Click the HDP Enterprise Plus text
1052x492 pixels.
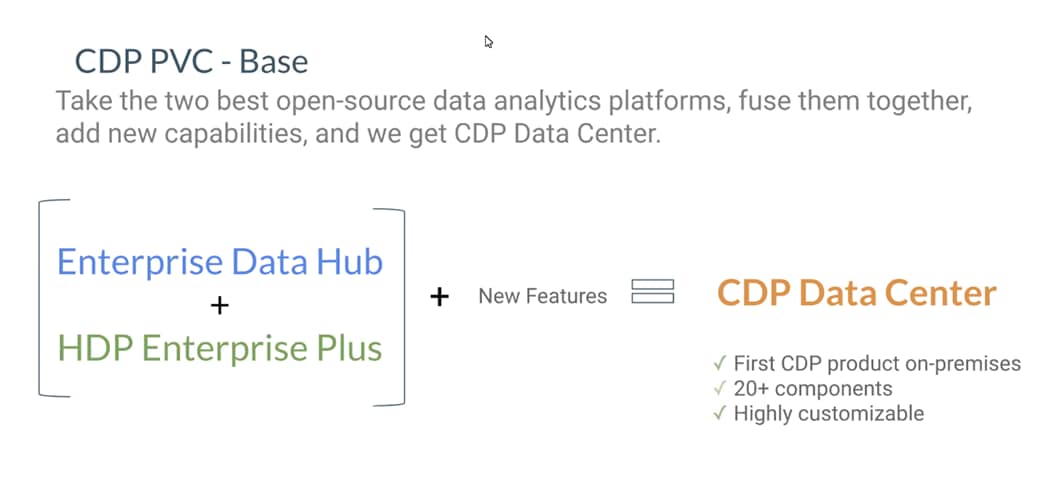220,349
